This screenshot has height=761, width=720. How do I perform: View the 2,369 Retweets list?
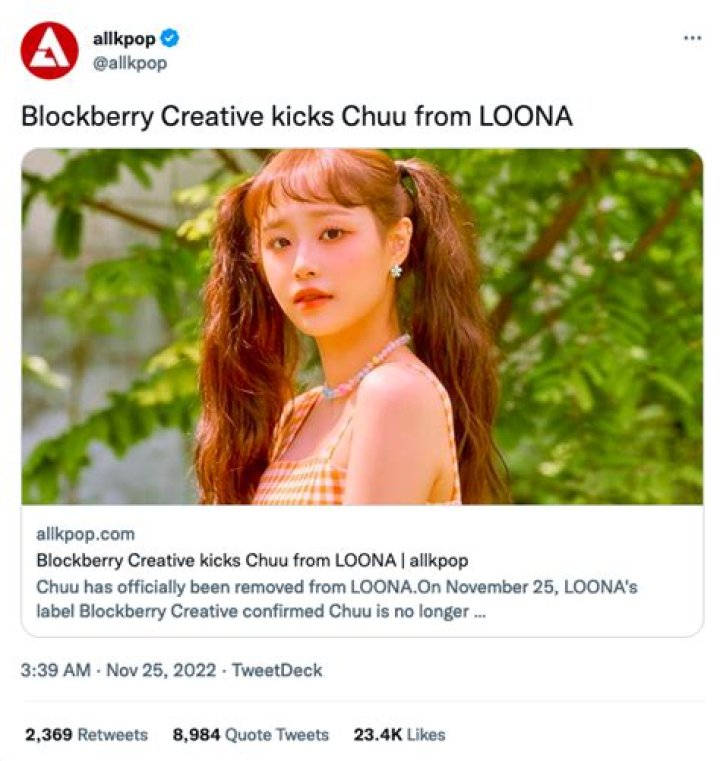click(86, 735)
